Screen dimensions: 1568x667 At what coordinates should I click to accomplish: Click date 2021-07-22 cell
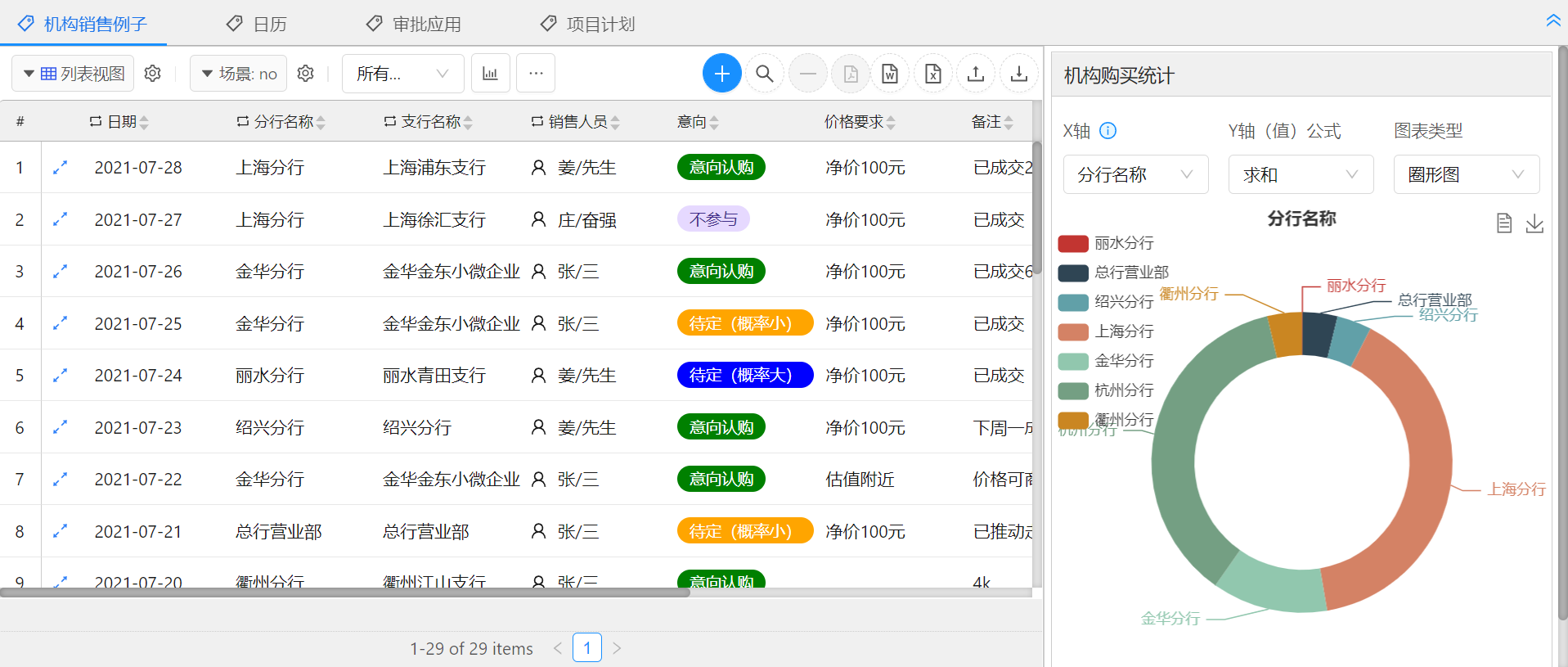pos(138,479)
